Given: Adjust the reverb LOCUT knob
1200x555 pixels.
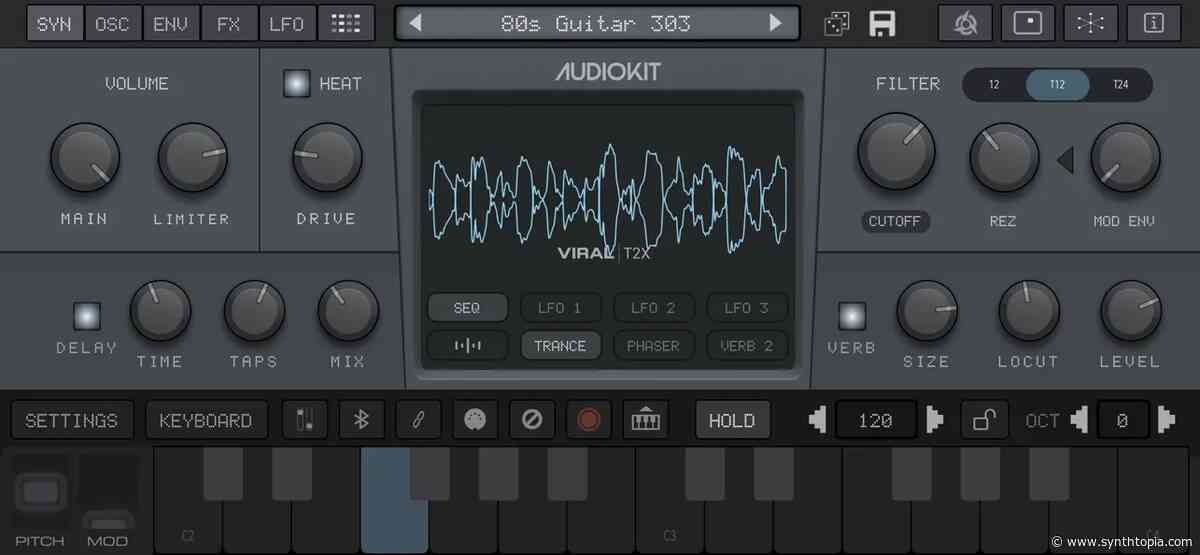Looking at the screenshot, I should click(x=1028, y=311).
